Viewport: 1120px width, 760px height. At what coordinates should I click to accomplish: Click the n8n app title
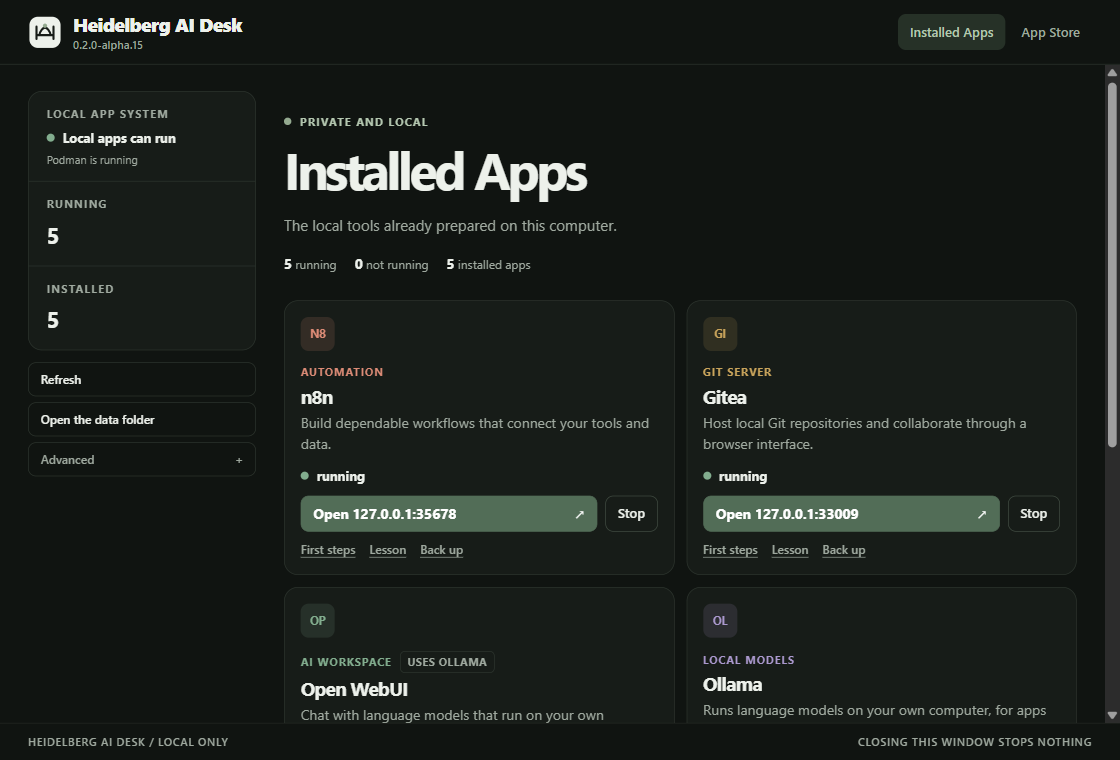(317, 398)
